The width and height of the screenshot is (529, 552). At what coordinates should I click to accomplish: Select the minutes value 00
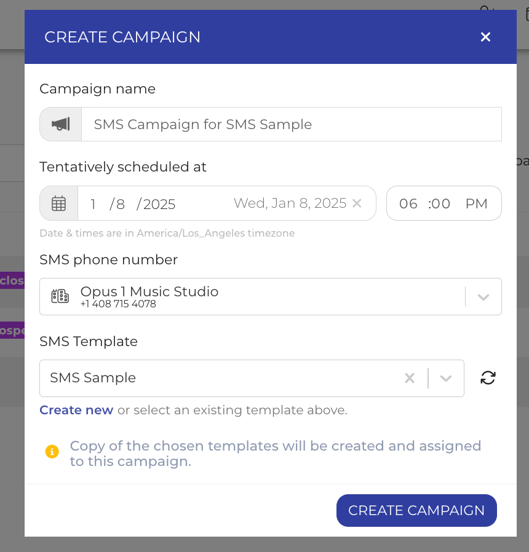click(441, 203)
